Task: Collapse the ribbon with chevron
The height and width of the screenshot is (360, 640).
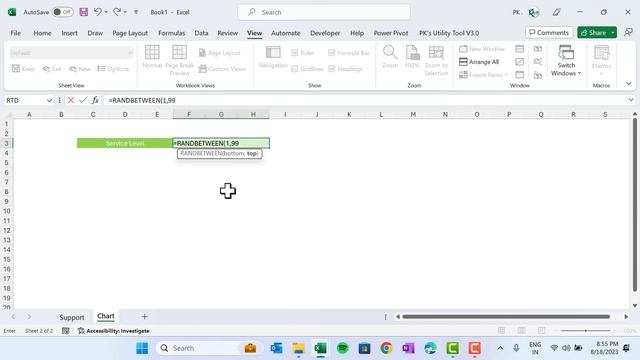Action: click(x=629, y=84)
